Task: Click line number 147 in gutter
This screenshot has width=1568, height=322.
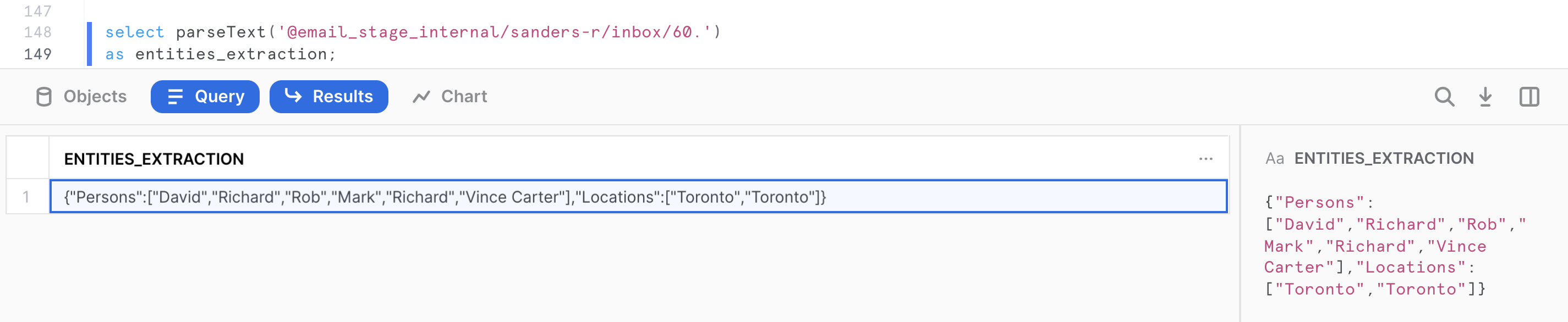Action: click(x=38, y=11)
